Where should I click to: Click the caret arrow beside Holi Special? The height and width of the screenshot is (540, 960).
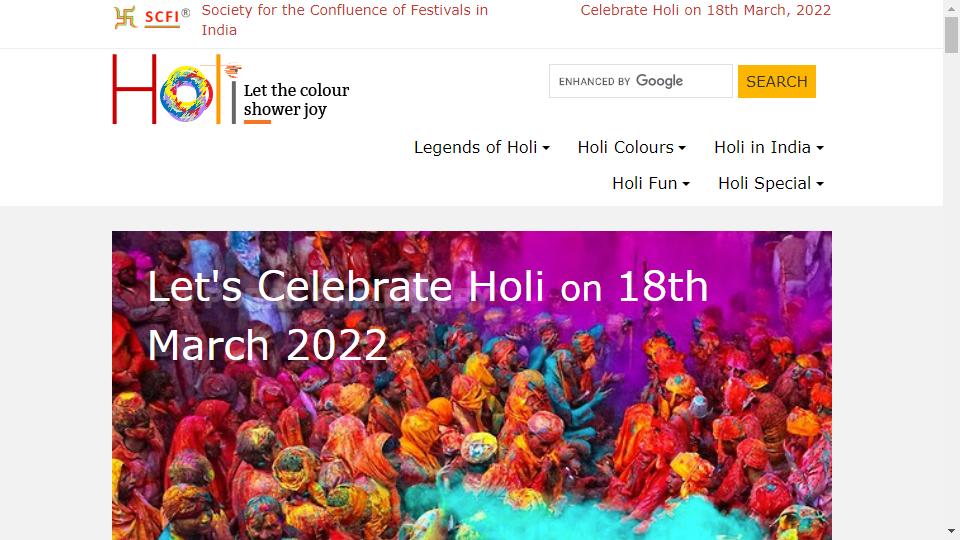[820, 184]
